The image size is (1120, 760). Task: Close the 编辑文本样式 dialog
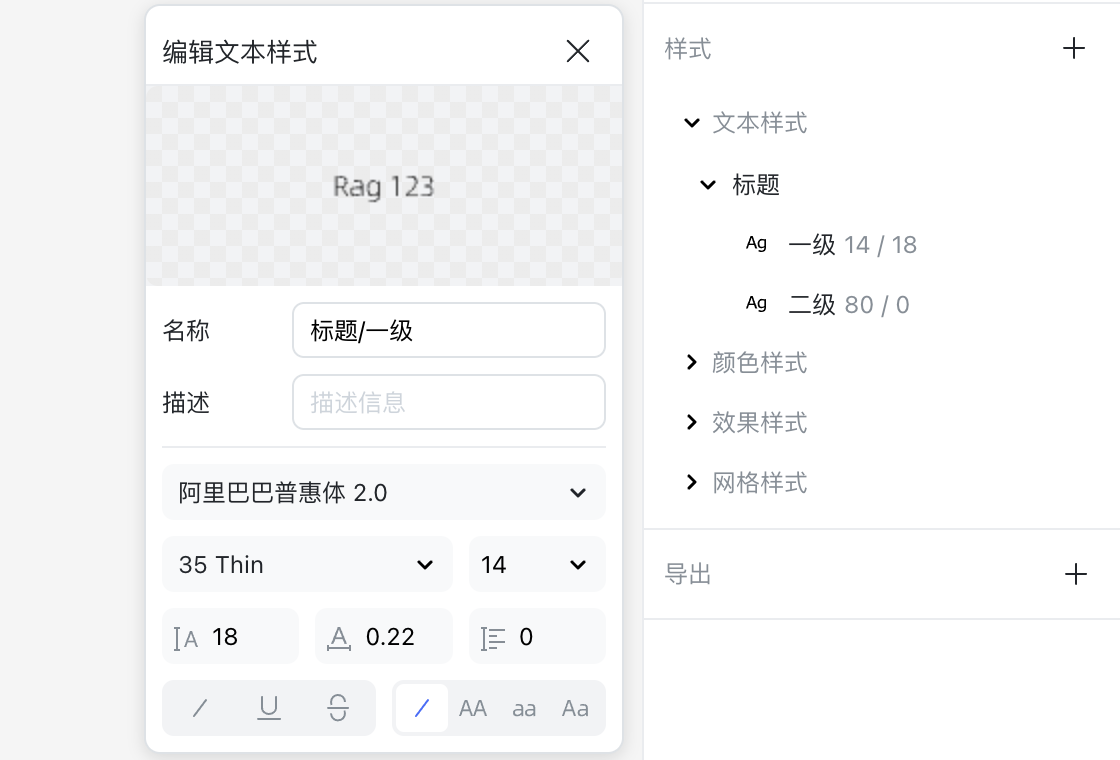click(578, 51)
